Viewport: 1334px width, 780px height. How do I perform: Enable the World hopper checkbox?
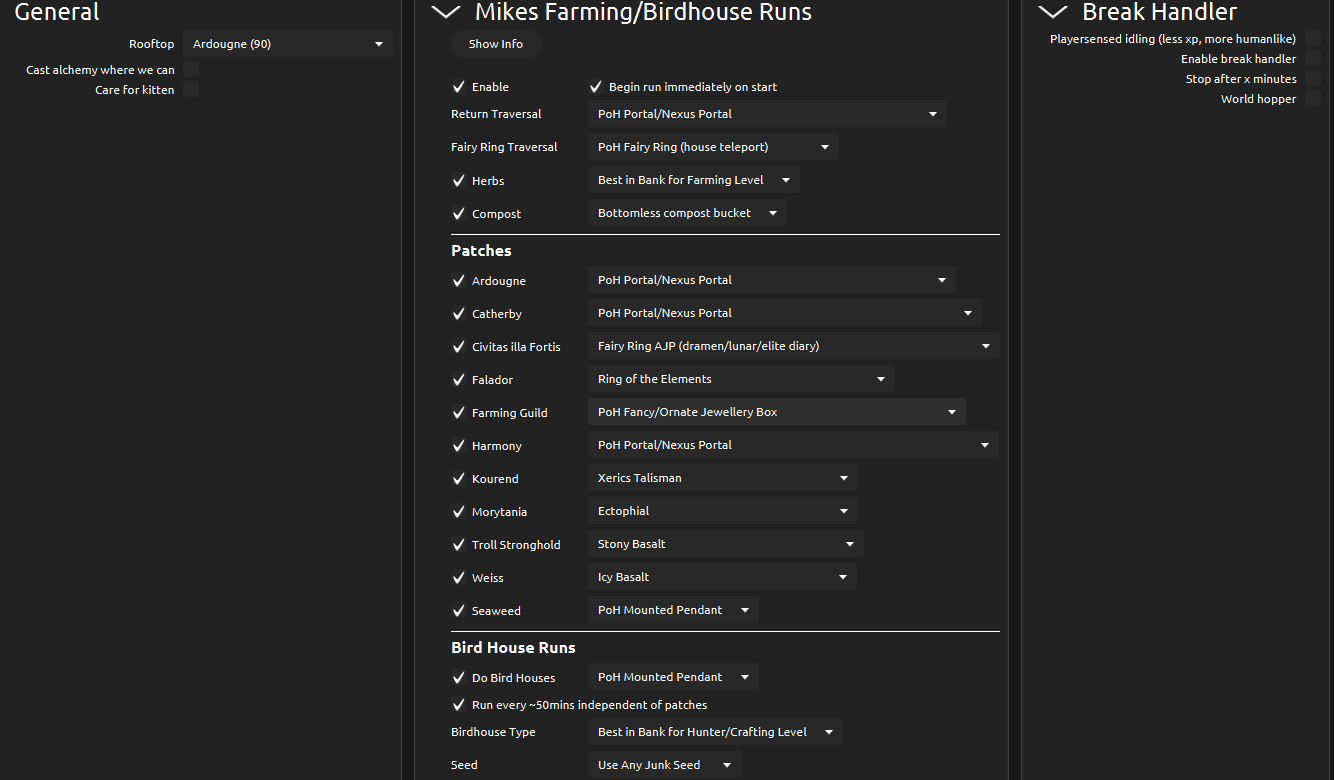[x=1313, y=99]
